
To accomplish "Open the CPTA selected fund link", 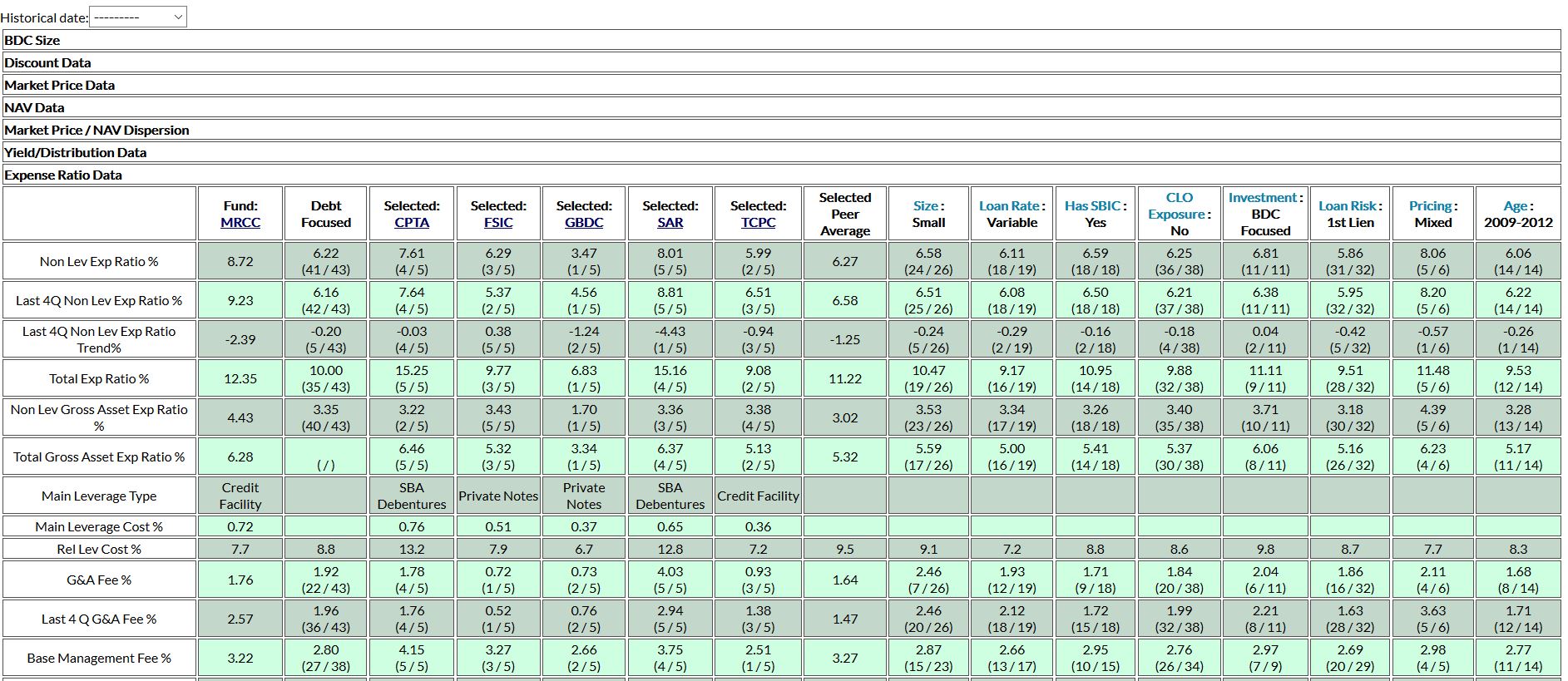I will point(412,223).
